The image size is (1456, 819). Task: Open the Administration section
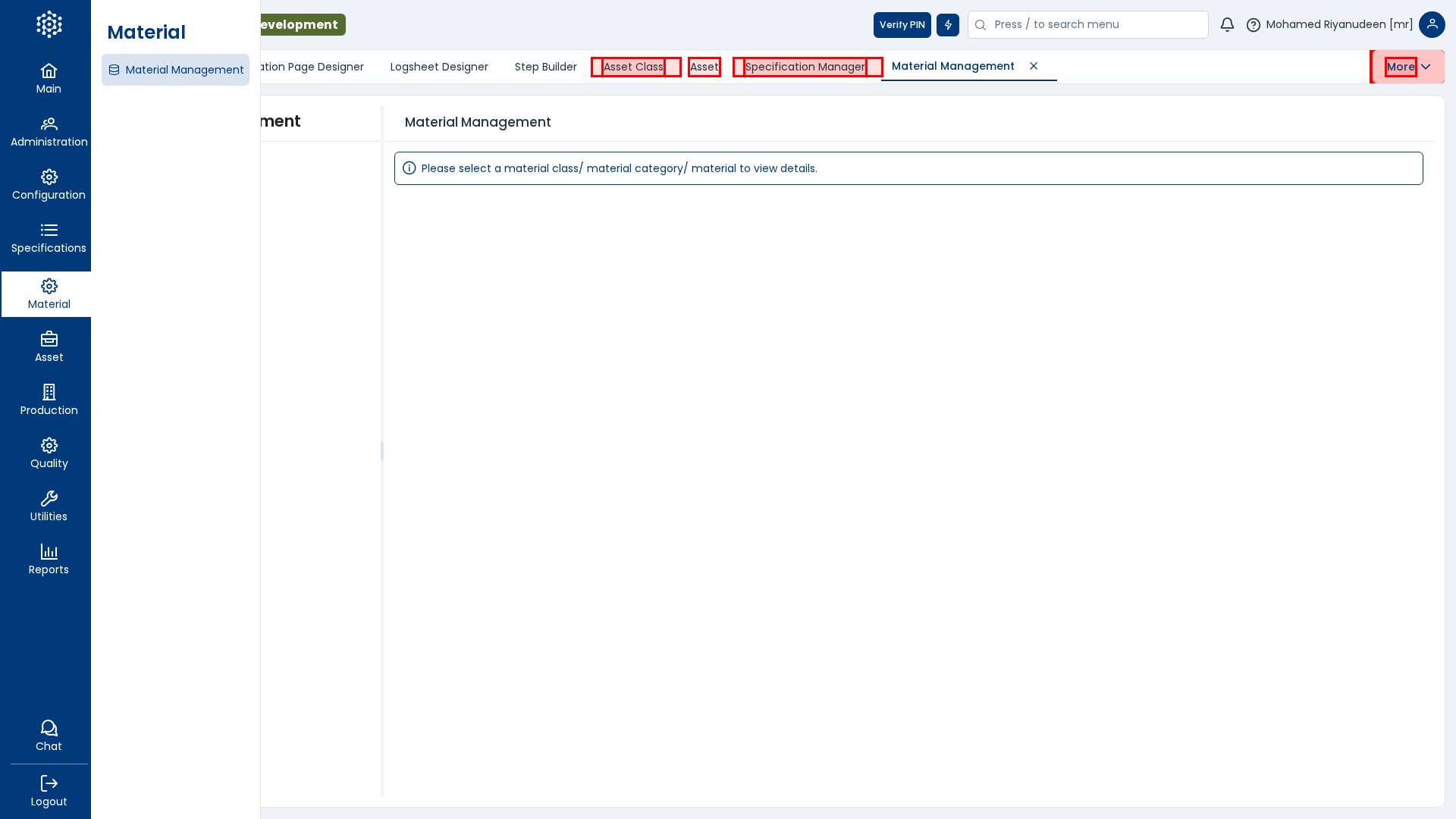coord(49,132)
